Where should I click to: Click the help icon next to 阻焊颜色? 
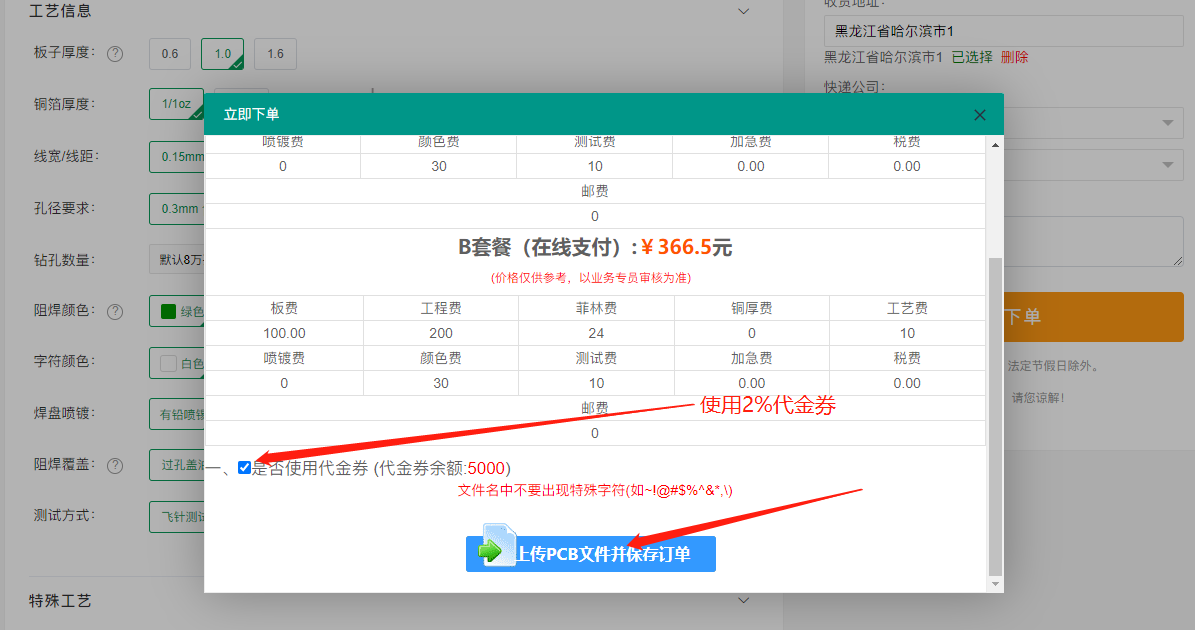[115, 311]
